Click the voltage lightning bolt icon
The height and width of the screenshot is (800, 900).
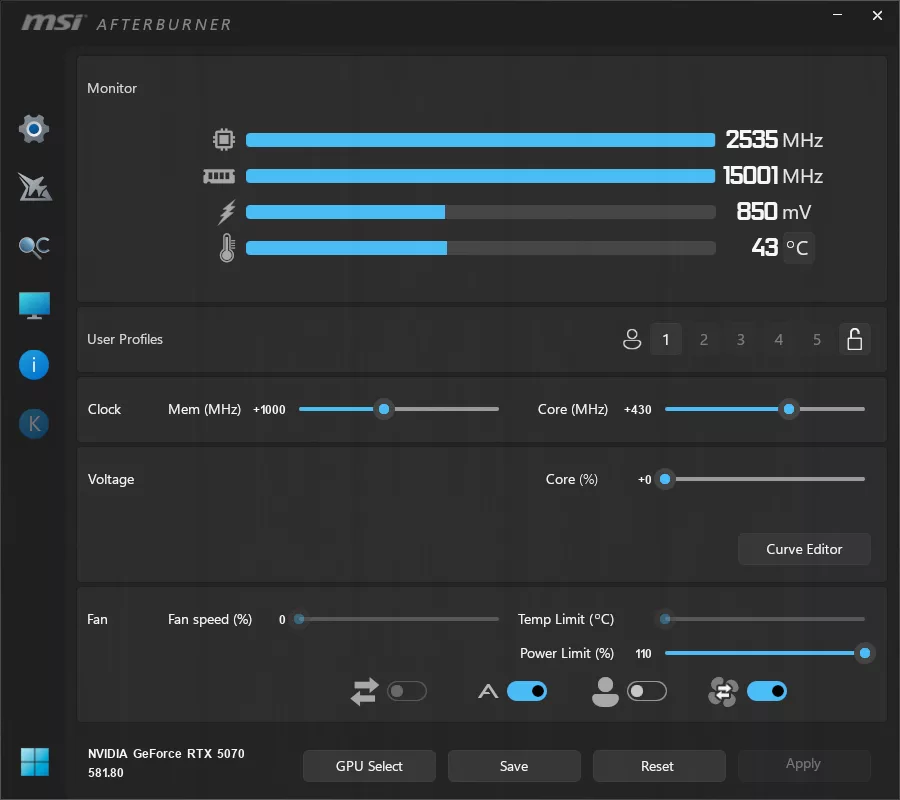click(x=226, y=212)
